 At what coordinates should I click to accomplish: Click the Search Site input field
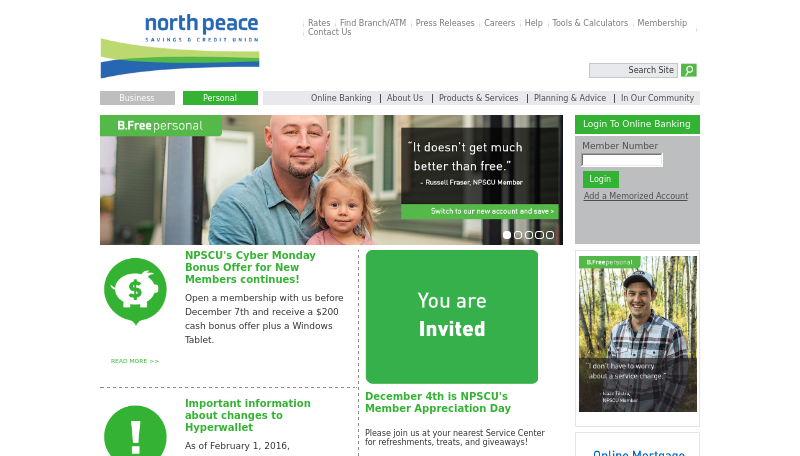point(633,70)
